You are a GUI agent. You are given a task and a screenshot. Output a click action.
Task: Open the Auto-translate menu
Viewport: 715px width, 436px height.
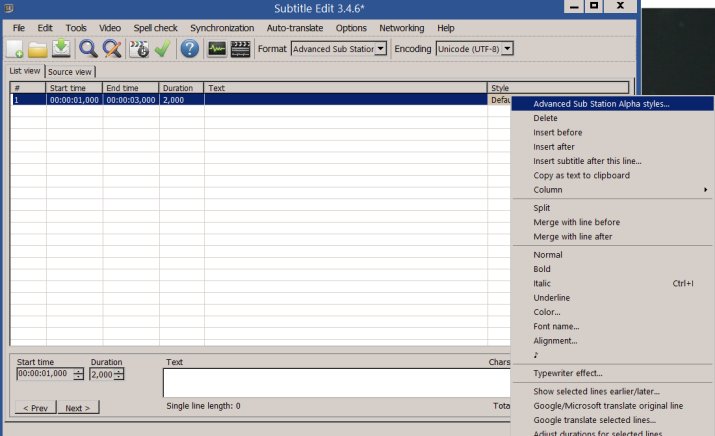[295, 28]
